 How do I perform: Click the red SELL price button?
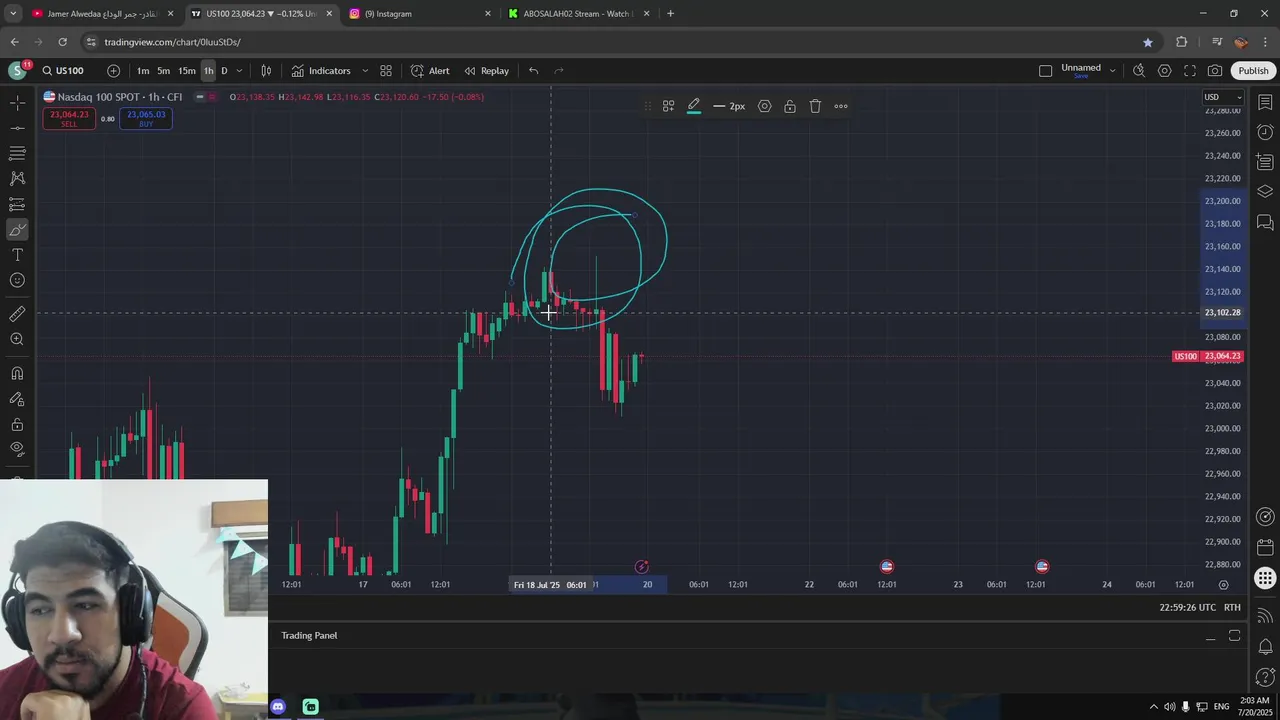[69, 118]
